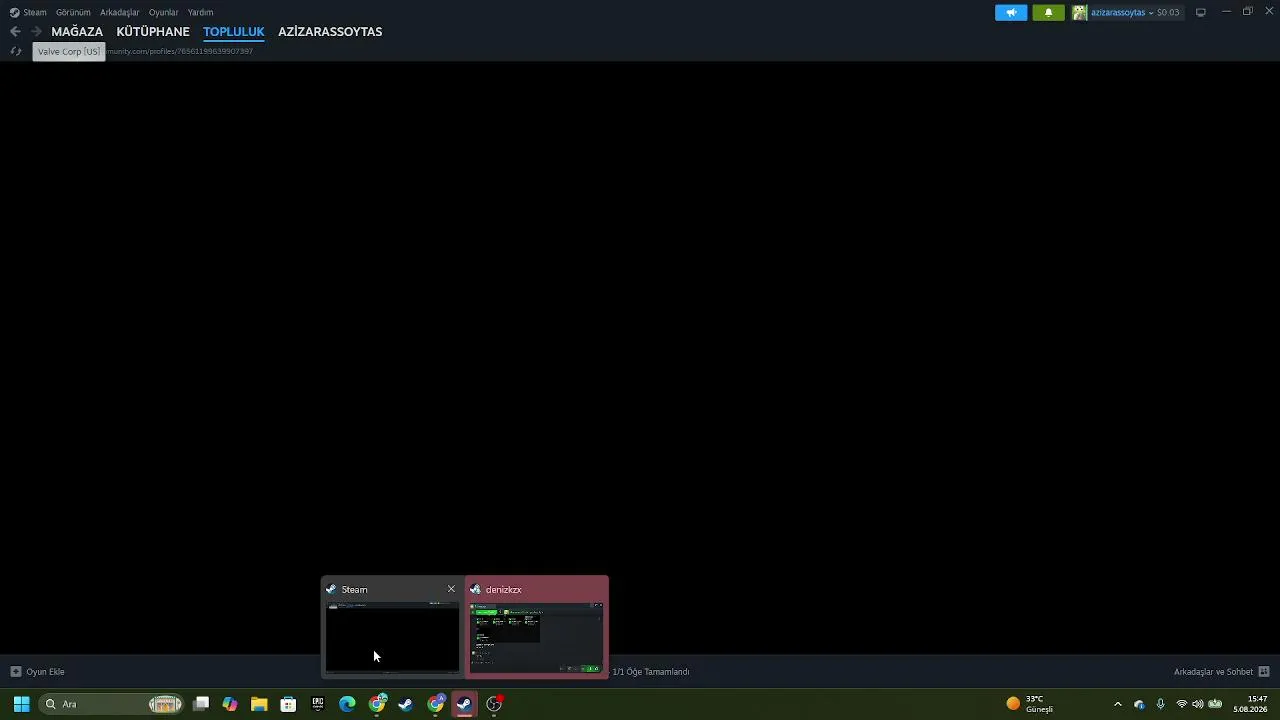Open the first Chrome taskbar icon
The image size is (1280, 720).
tap(377, 704)
